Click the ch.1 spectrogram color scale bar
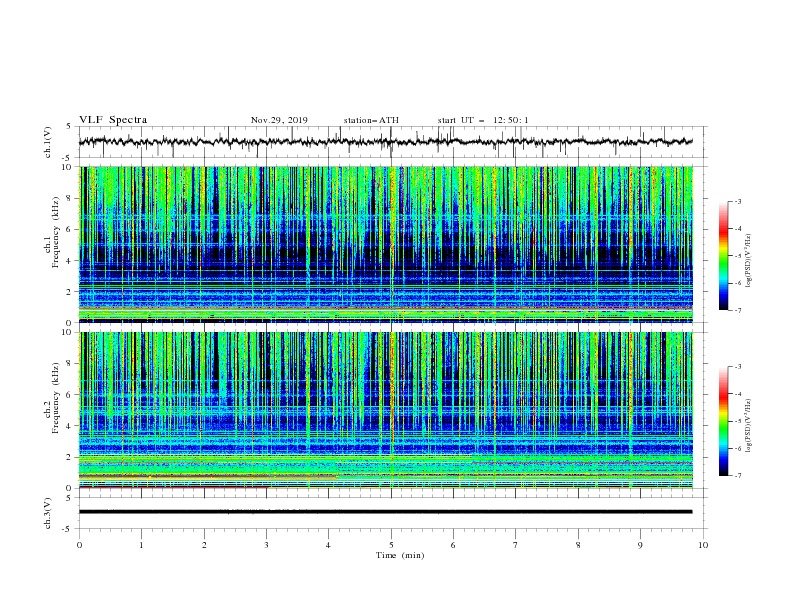 [723, 256]
